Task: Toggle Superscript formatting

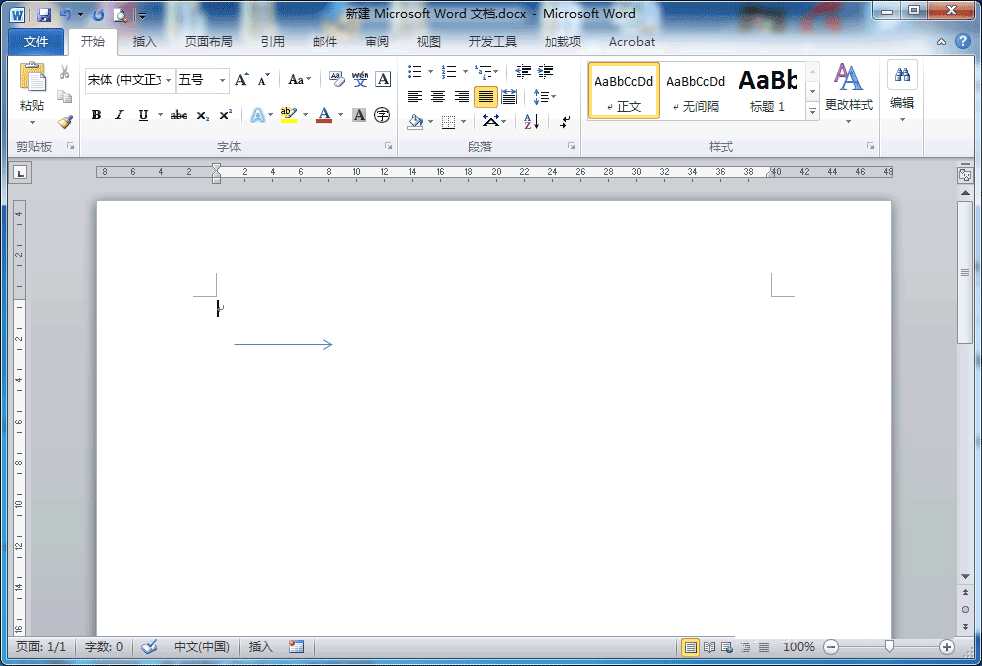Action: pyautogui.click(x=225, y=115)
